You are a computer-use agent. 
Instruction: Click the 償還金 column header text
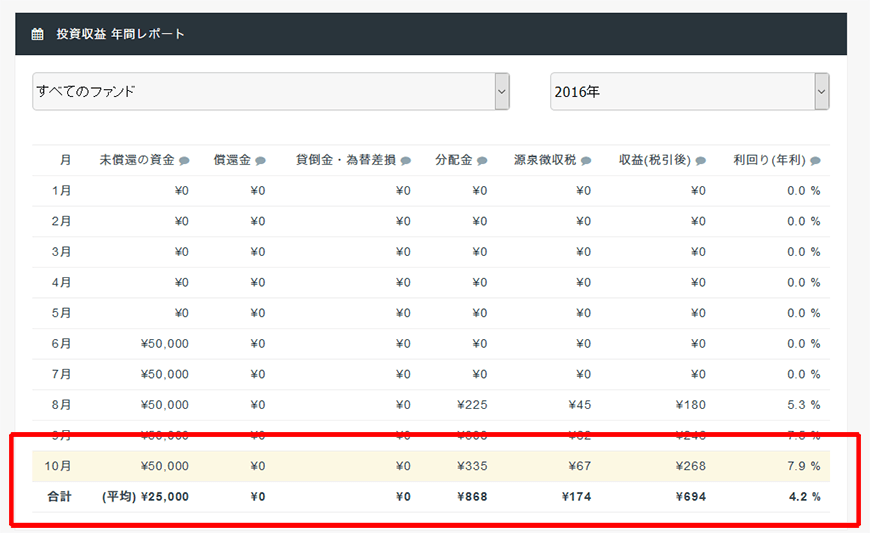232,160
